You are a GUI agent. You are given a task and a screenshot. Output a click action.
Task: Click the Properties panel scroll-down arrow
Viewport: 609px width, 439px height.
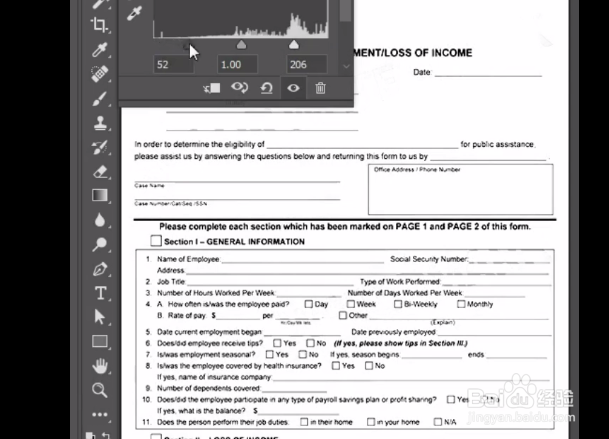346,66
